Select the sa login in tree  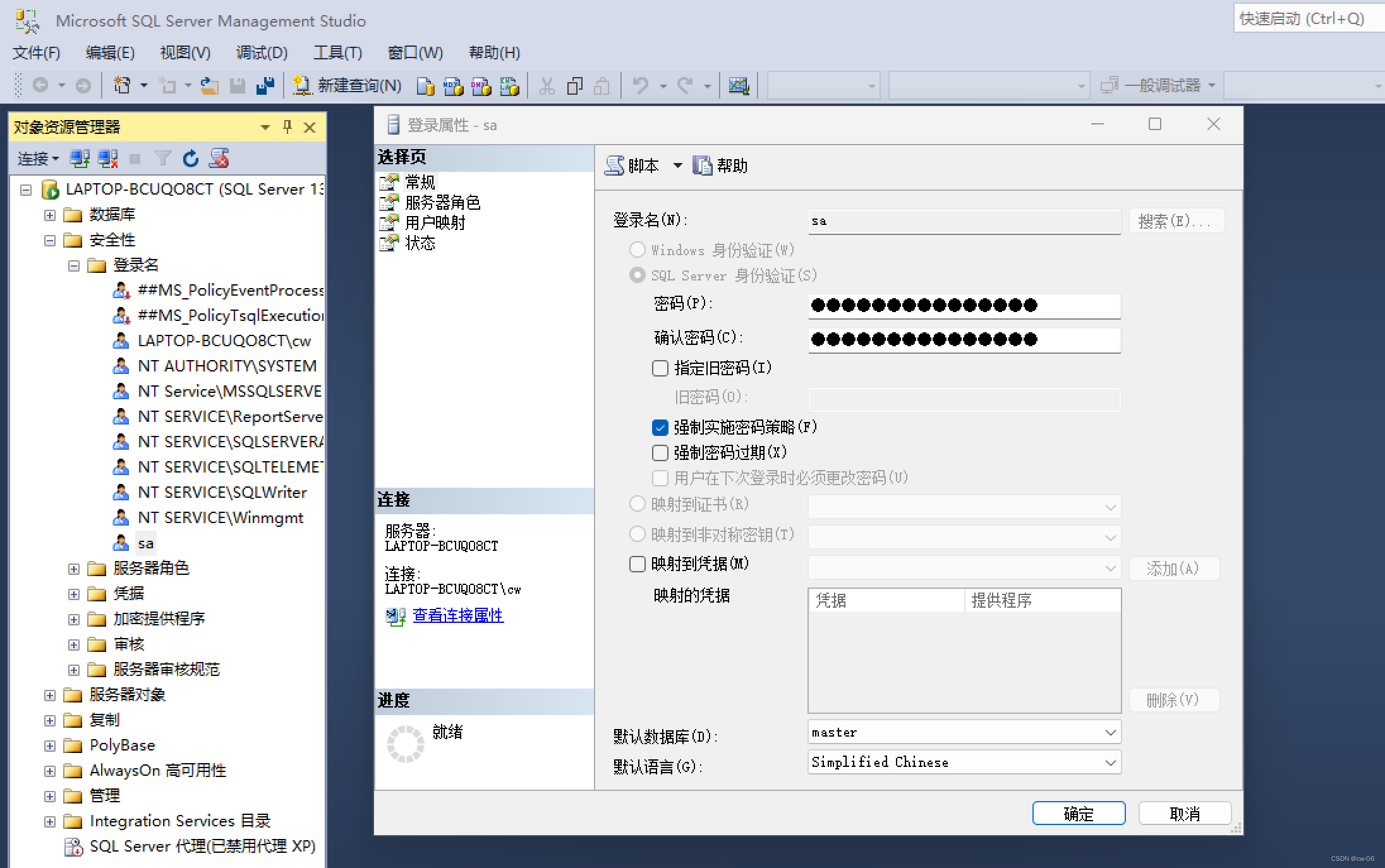point(145,543)
